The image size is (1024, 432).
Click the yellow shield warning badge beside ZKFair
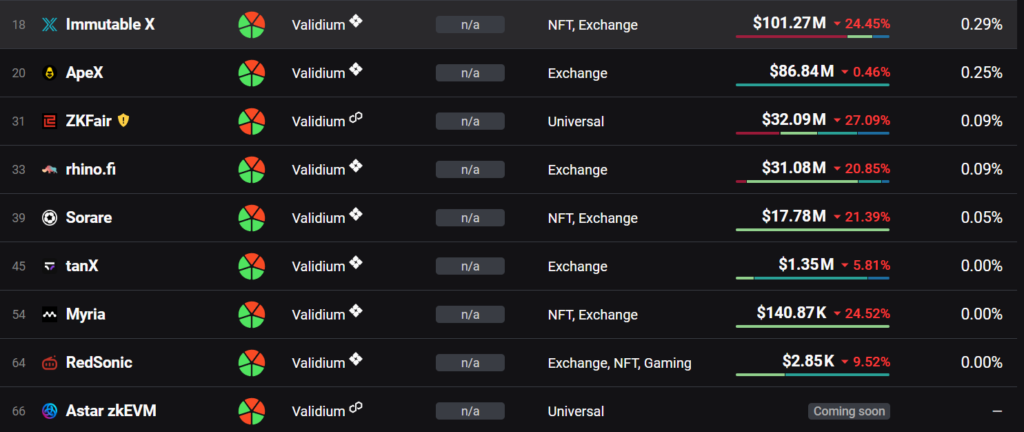pos(124,121)
